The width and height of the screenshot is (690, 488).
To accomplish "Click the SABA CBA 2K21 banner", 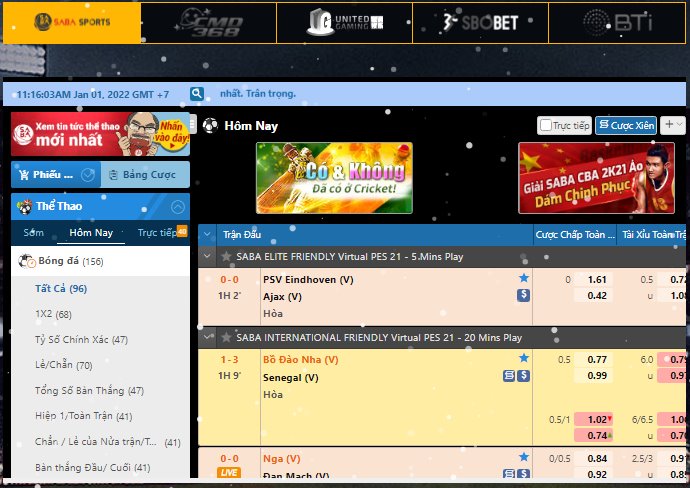I will click(x=596, y=177).
